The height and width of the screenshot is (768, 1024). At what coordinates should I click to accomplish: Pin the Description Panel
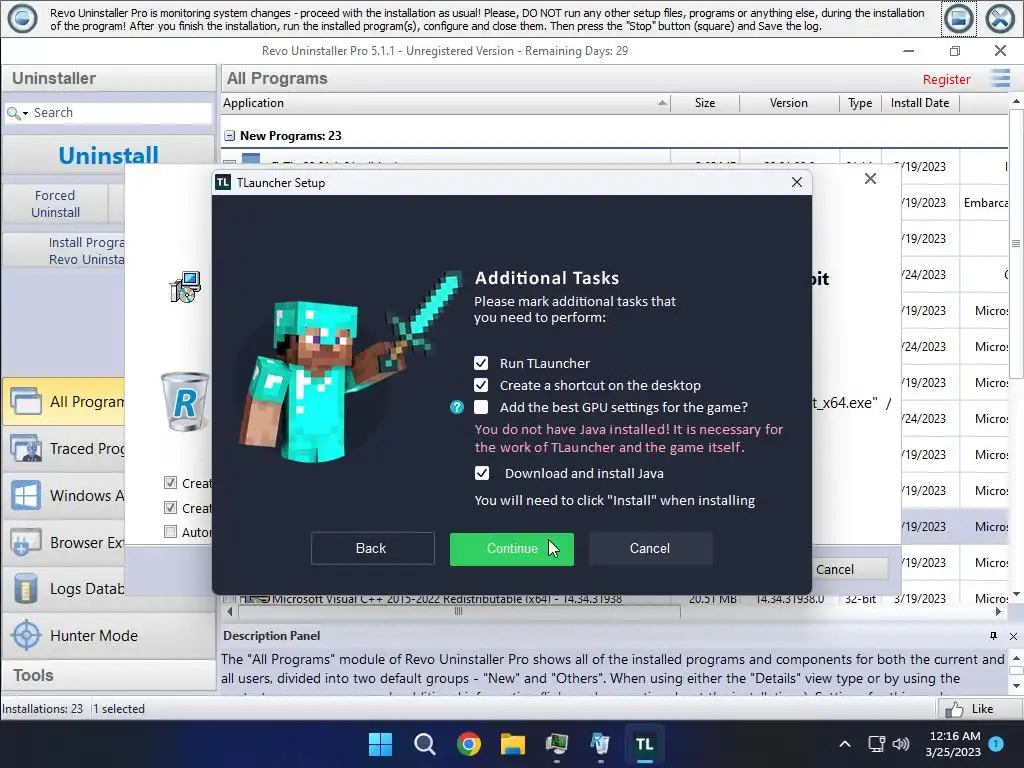[x=993, y=636]
